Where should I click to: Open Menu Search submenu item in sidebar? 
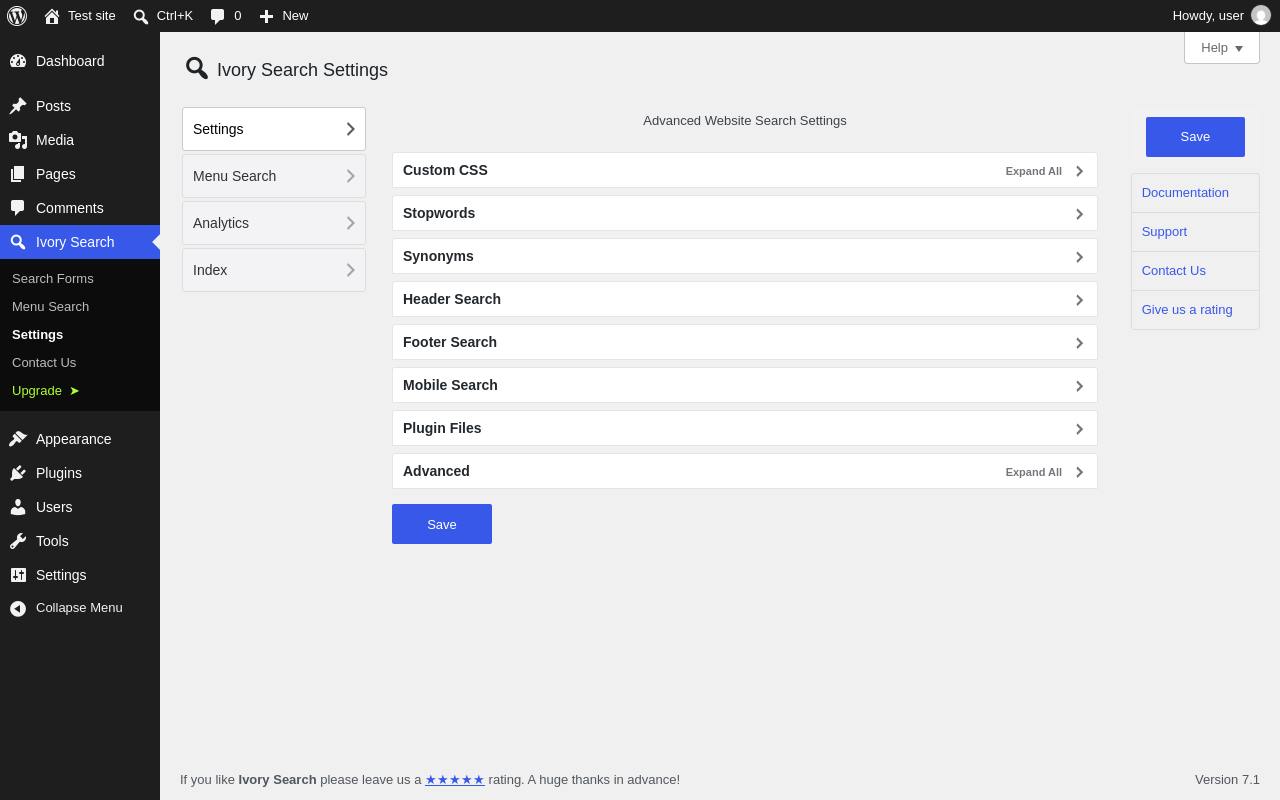pos(50,306)
